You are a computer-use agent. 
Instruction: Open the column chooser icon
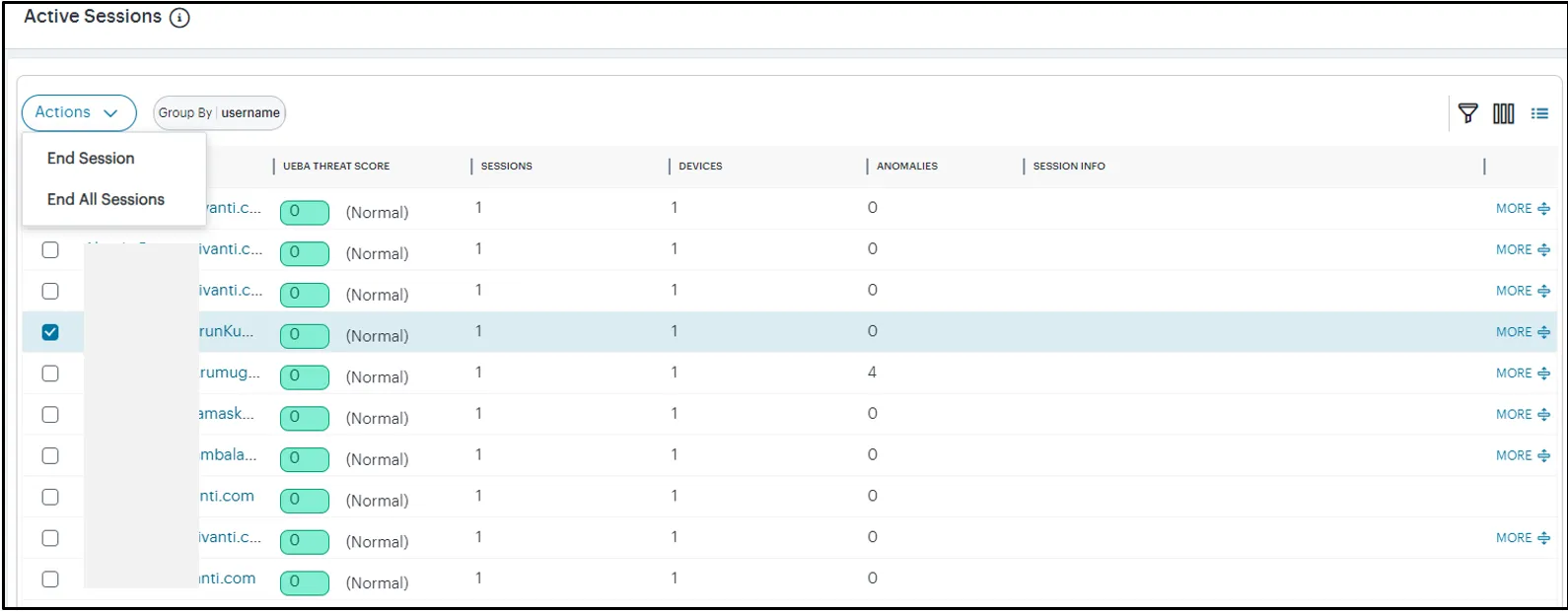pos(1503,113)
